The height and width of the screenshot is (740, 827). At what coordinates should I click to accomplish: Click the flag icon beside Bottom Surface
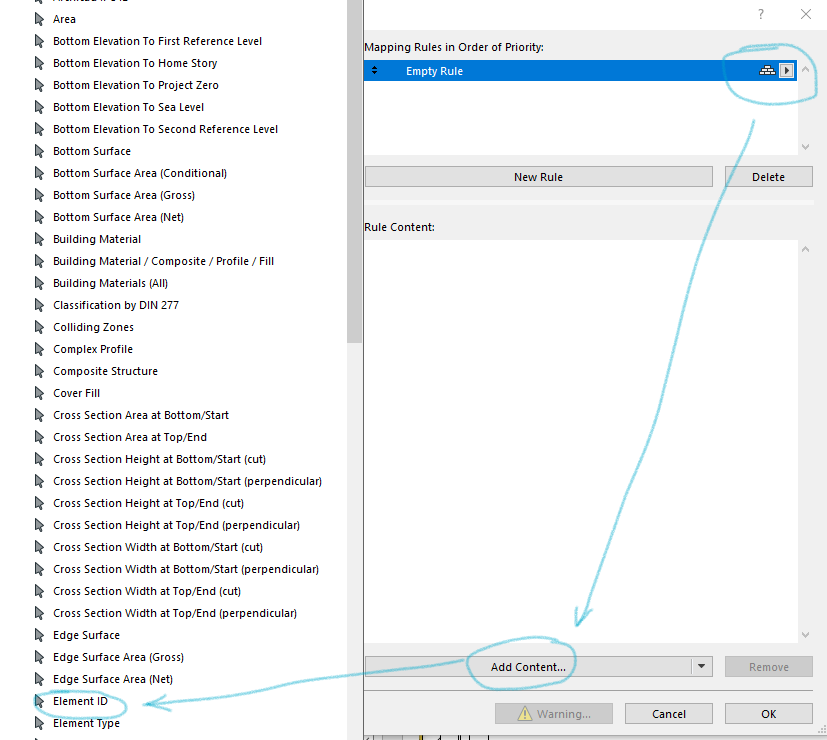pyautogui.click(x=36, y=151)
